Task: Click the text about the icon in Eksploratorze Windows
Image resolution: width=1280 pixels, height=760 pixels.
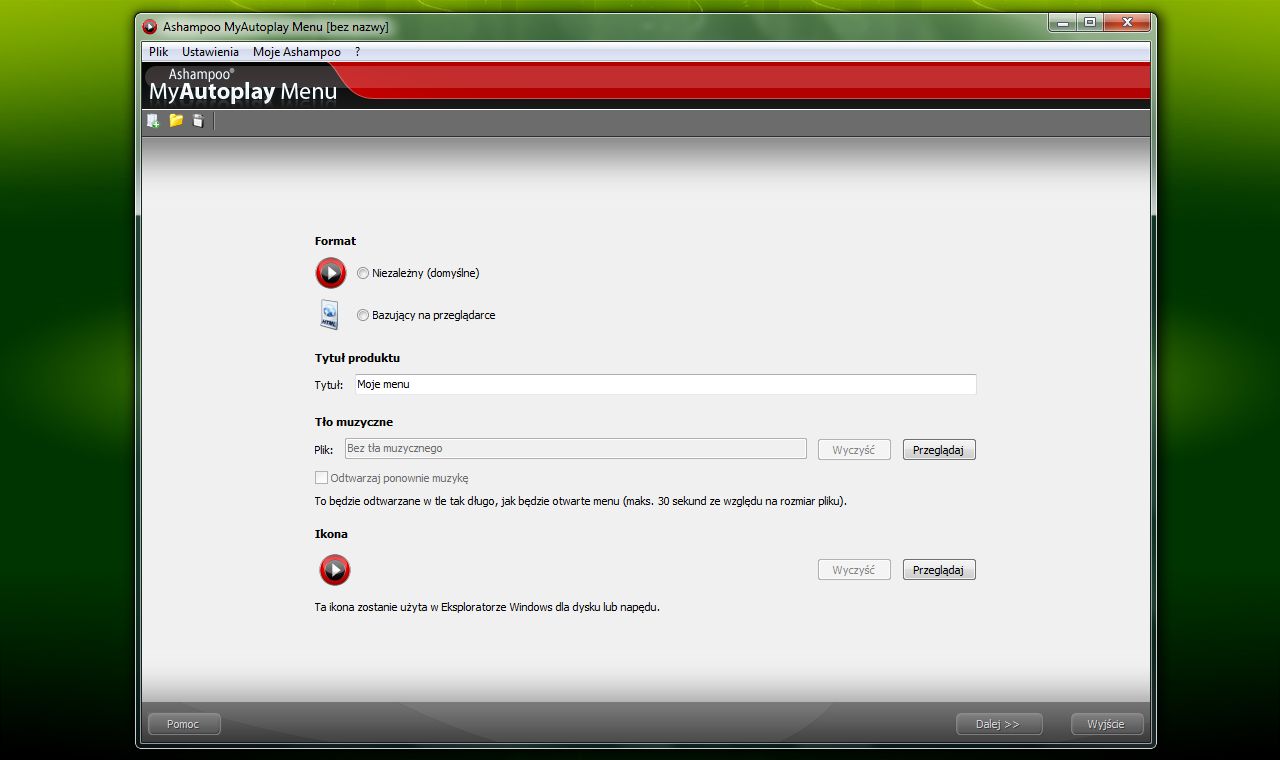Action: tap(487, 607)
